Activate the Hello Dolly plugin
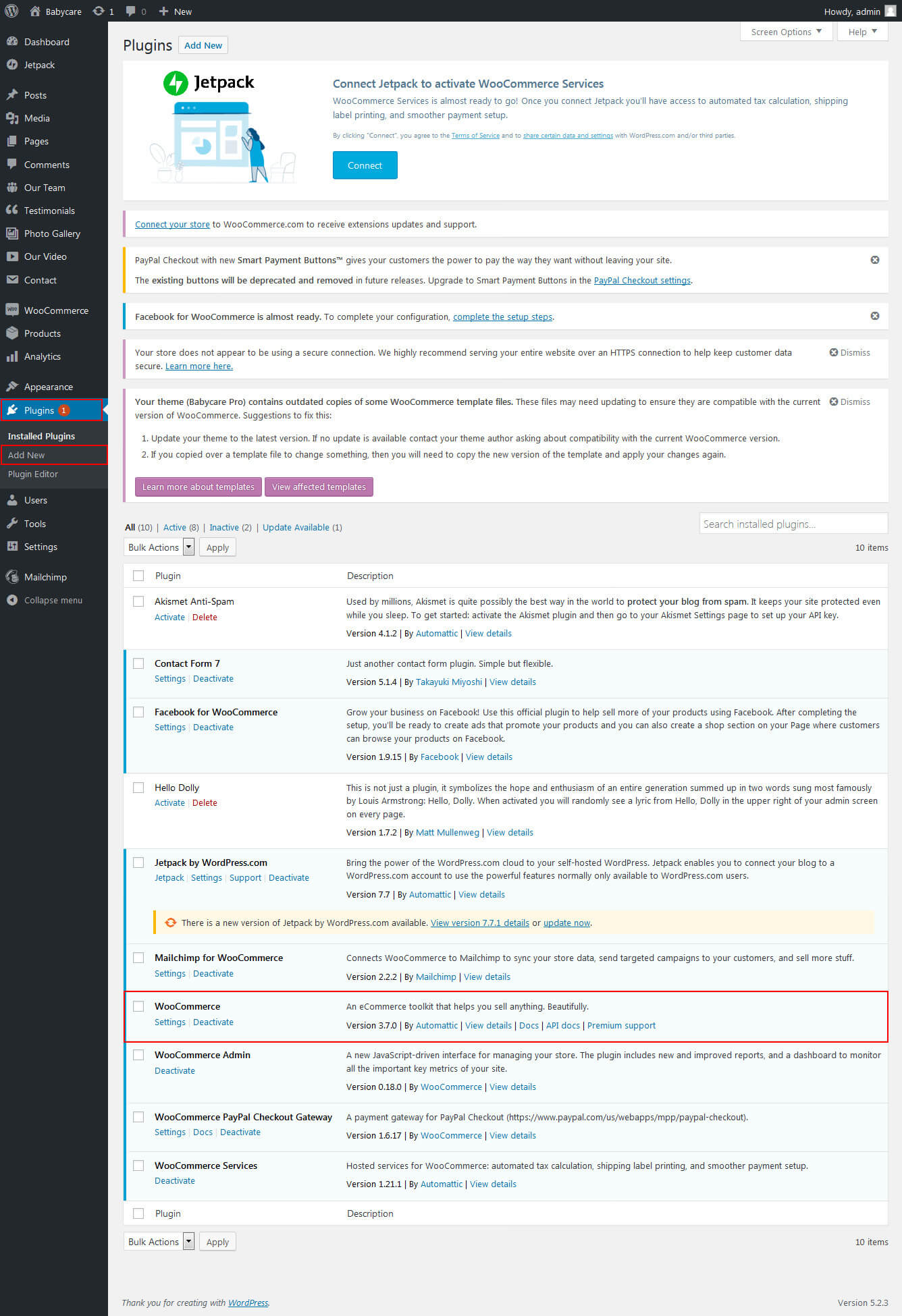 (x=169, y=802)
